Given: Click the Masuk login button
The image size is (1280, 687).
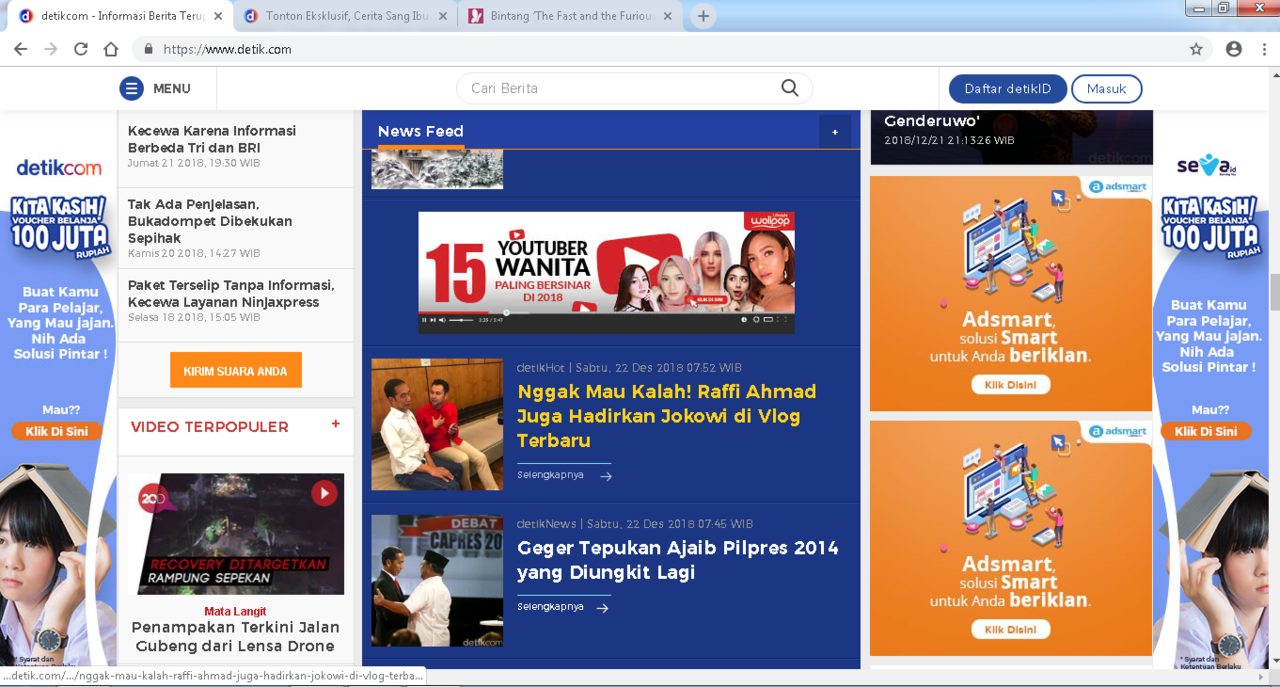Looking at the screenshot, I should pyautogui.click(x=1106, y=89).
